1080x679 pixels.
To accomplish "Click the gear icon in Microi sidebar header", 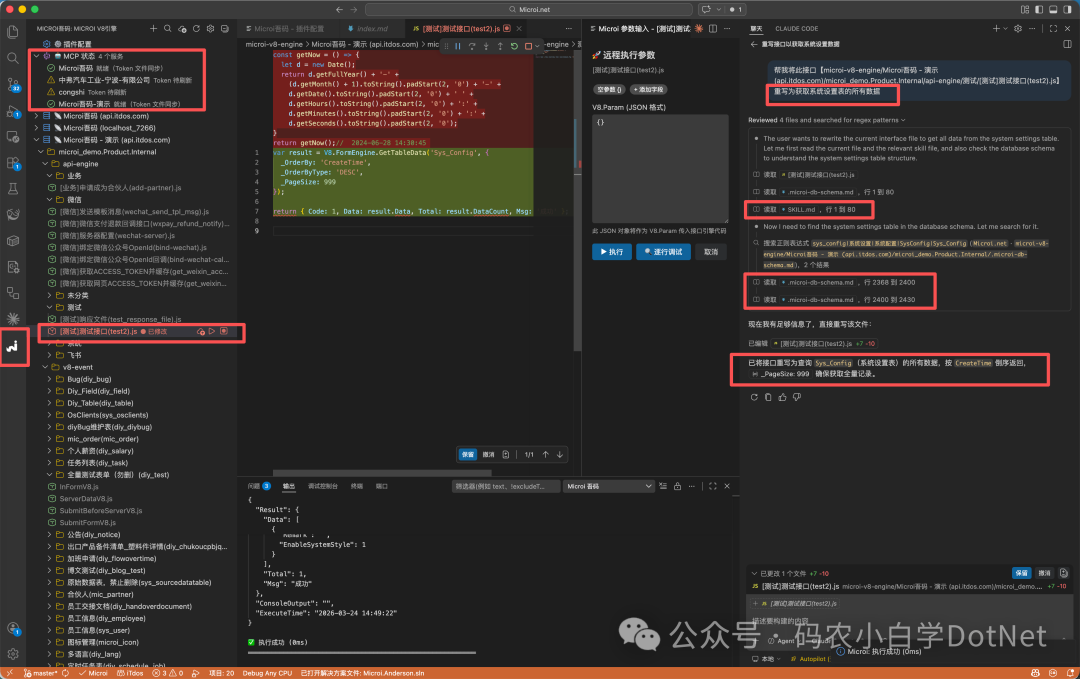I will 211,28.
